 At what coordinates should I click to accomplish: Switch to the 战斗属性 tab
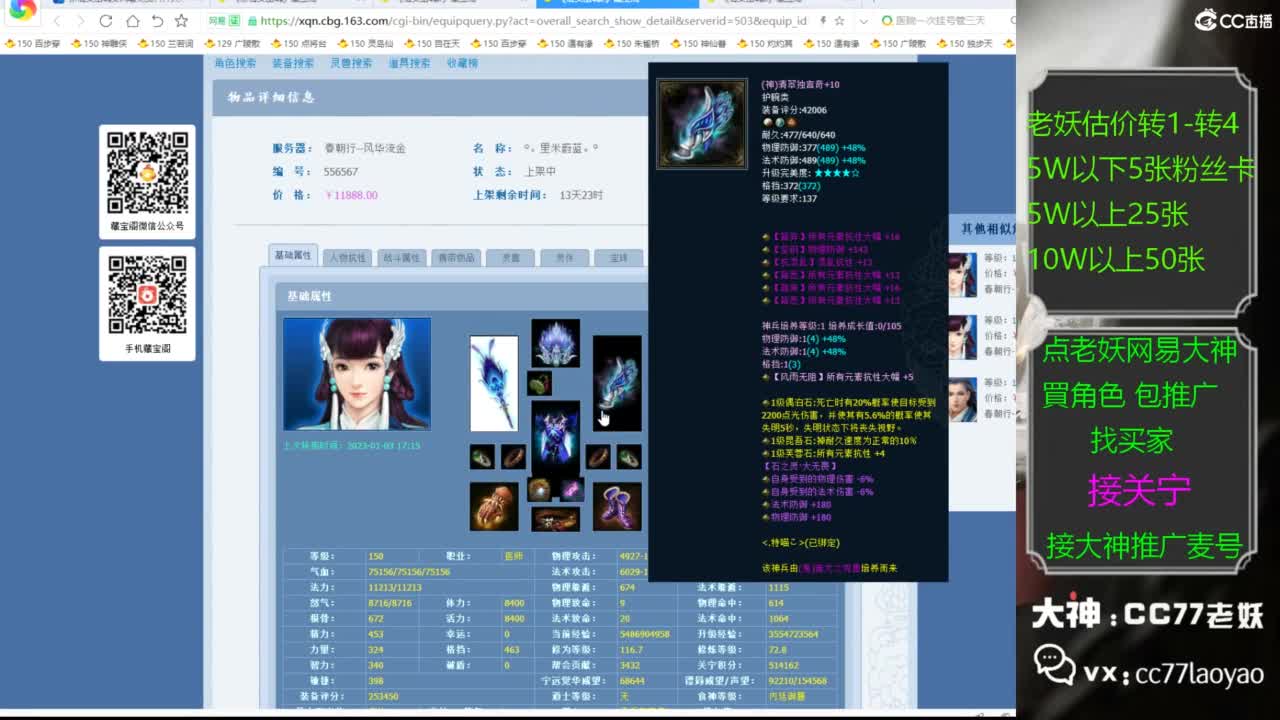402,258
